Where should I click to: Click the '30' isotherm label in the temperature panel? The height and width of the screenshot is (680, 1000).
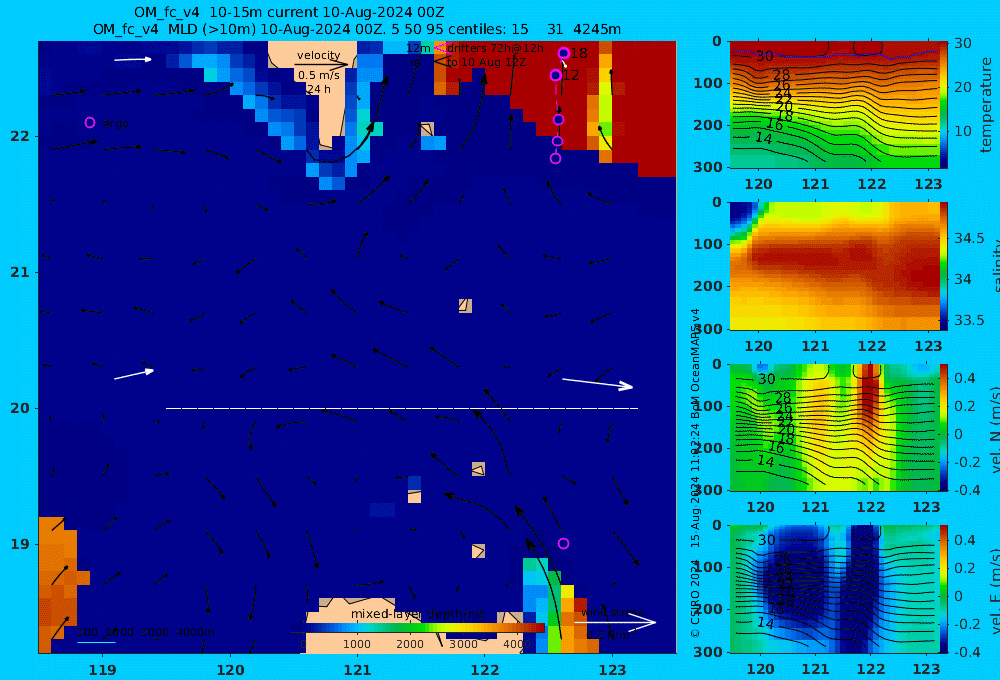click(765, 56)
